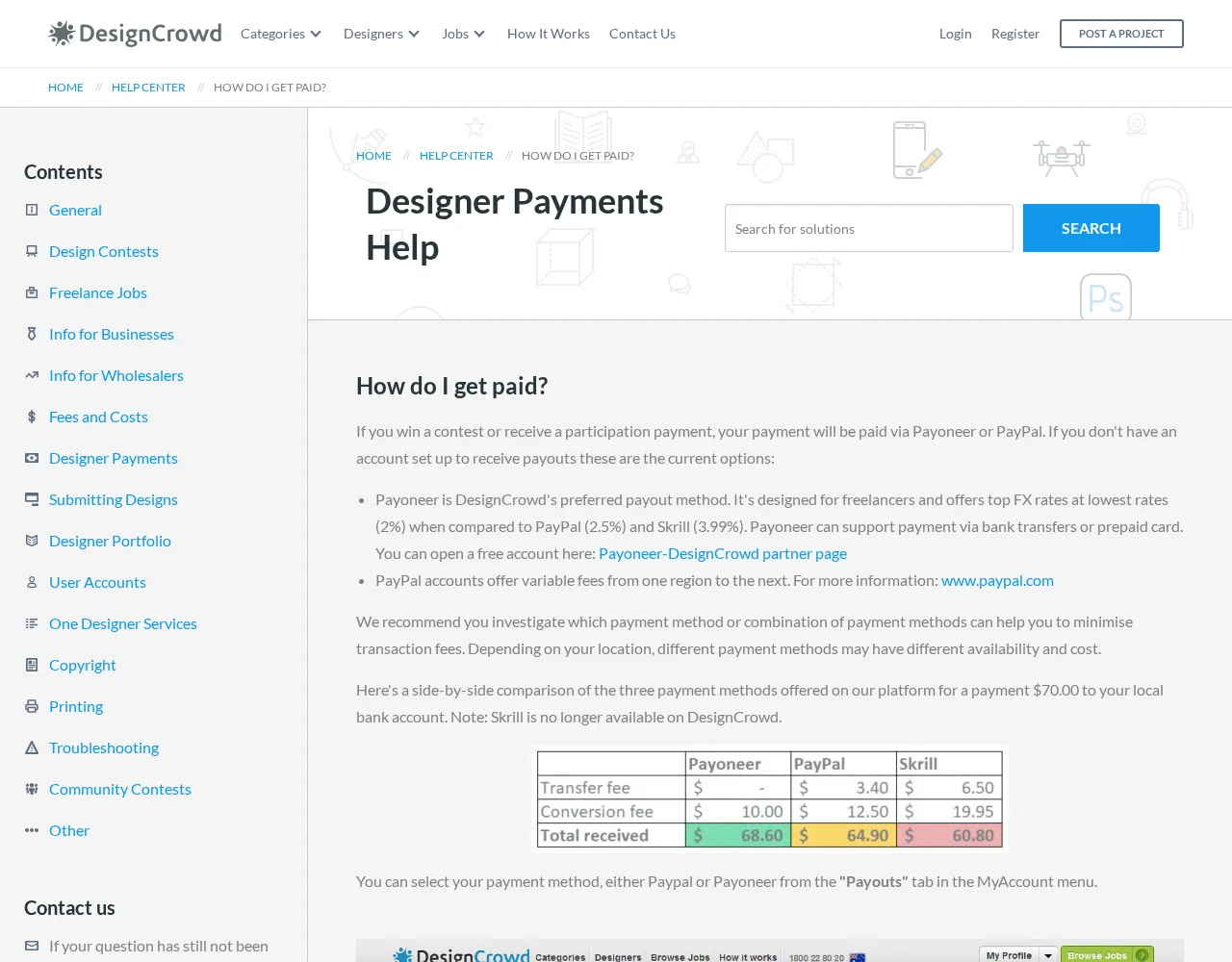Click Home breadcrumb above Designer Payments title

click(x=373, y=156)
